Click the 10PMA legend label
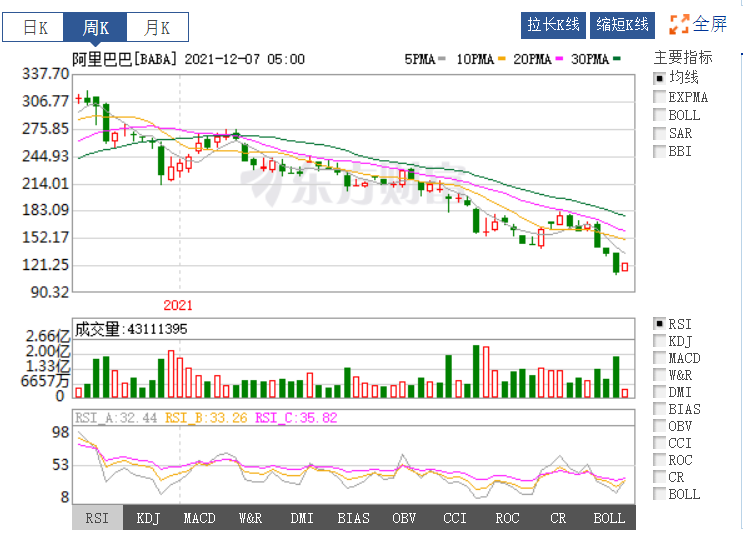Image resolution: width=743 pixels, height=548 pixels. pos(475,59)
